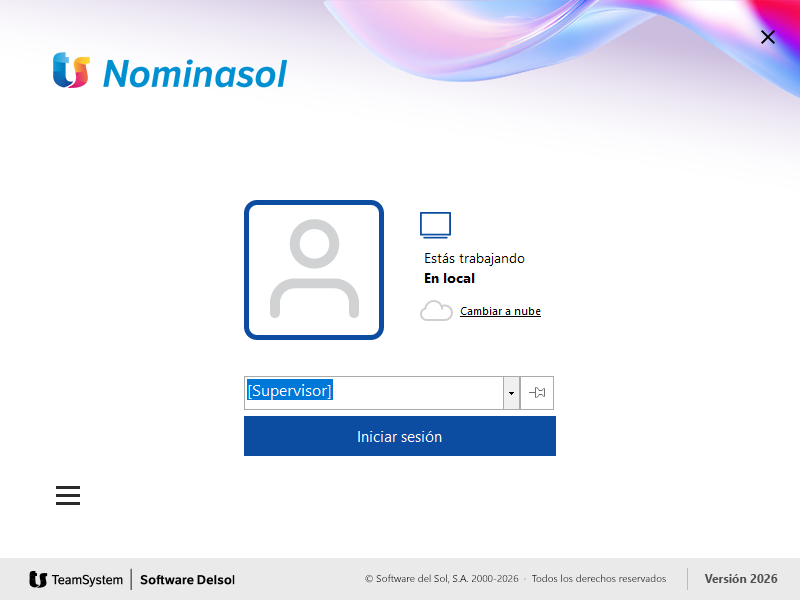800x600 pixels.
Task: Expand the user selection dropdown arrow
Action: click(x=511, y=393)
